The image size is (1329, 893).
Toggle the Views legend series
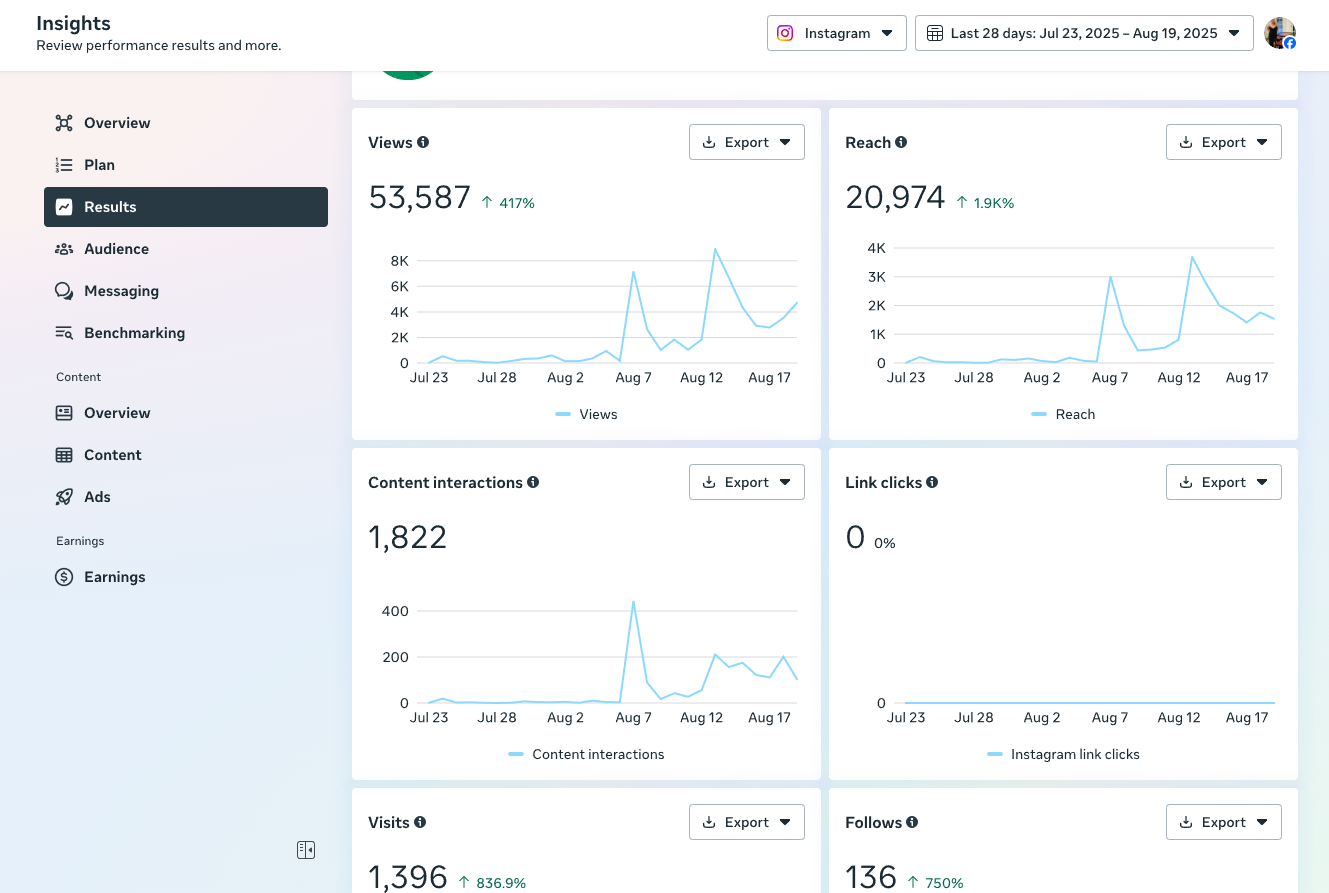[x=587, y=414]
